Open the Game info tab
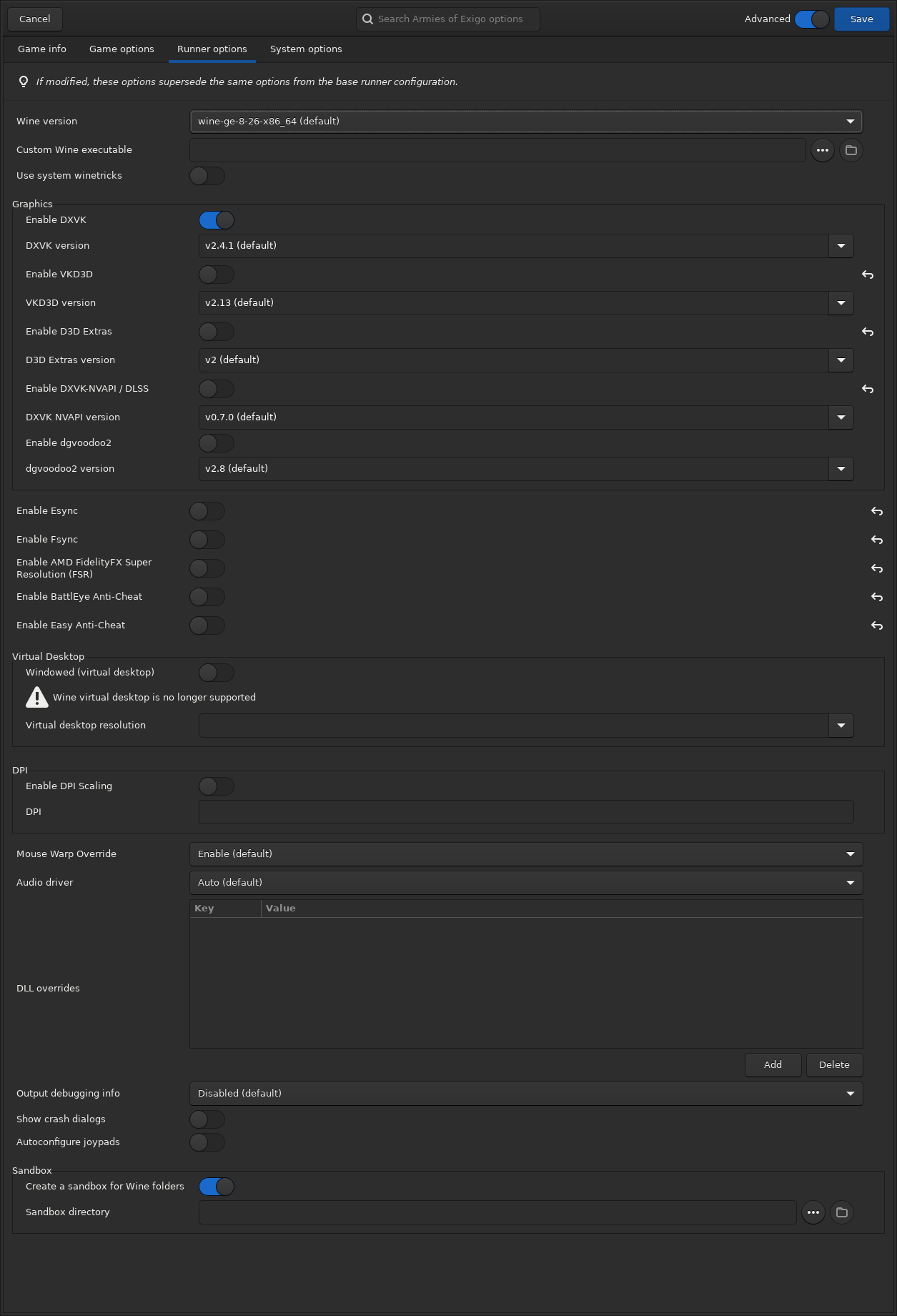Image resolution: width=897 pixels, height=1316 pixels. (42, 49)
